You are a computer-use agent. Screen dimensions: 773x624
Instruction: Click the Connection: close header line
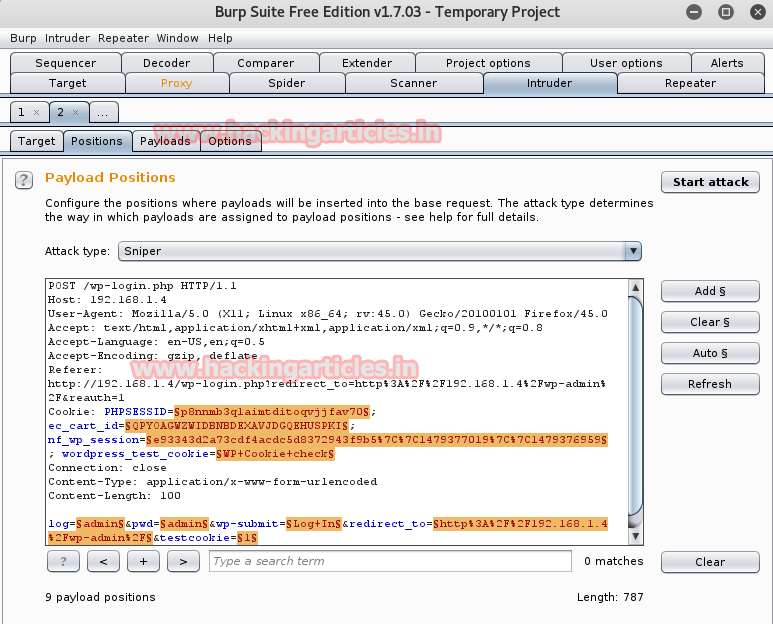point(107,468)
